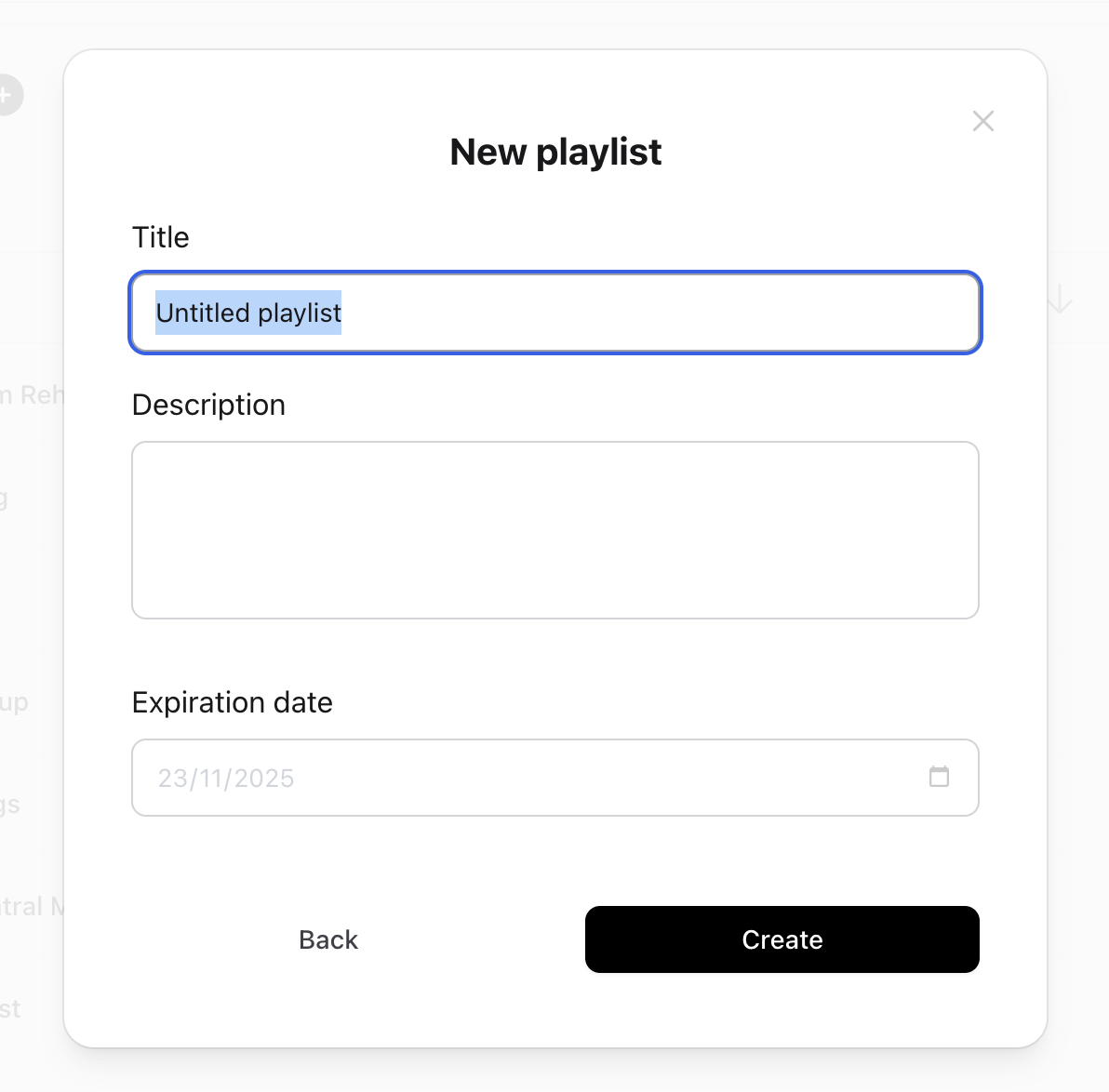Image resolution: width=1109 pixels, height=1092 pixels.
Task: Dismiss the dialog with the X icon
Action: [x=983, y=121]
